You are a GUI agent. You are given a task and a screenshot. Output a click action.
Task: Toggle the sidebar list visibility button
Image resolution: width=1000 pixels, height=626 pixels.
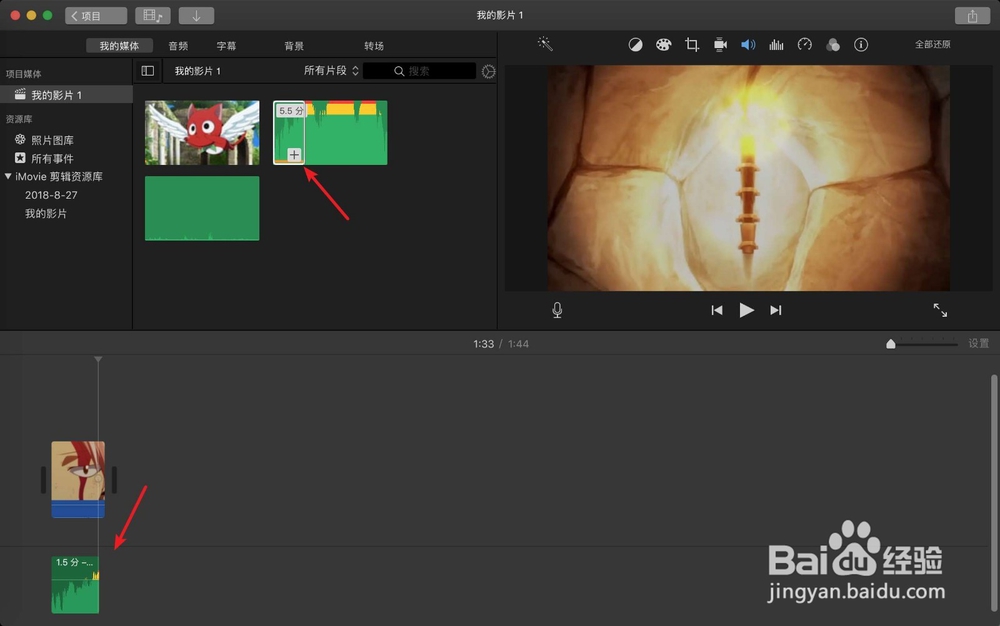coord(147,71)
